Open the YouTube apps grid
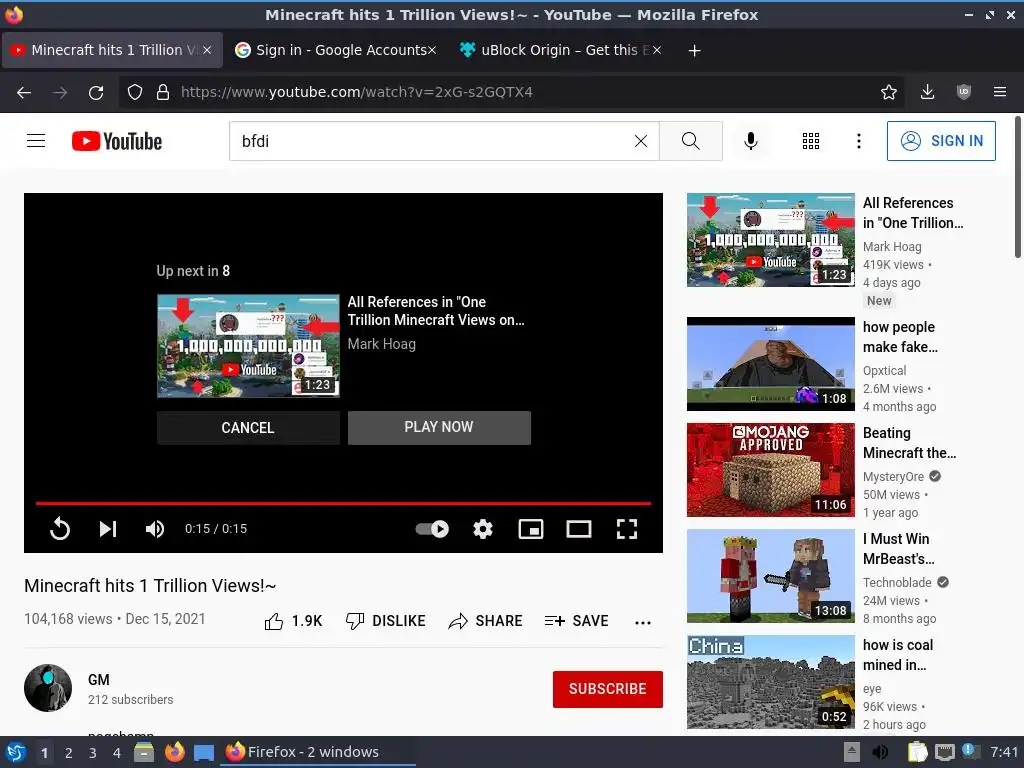 tap(810, 141)
